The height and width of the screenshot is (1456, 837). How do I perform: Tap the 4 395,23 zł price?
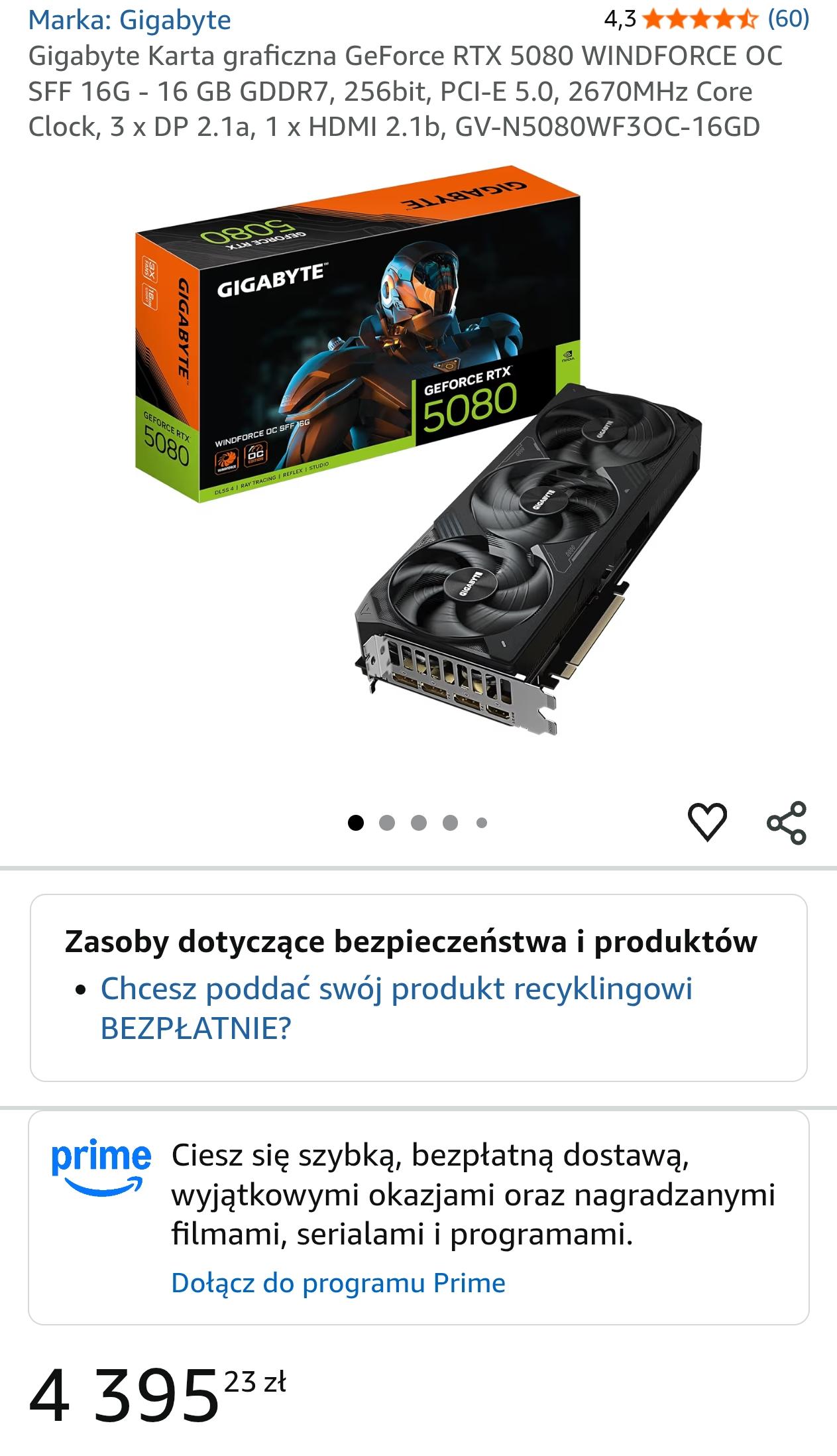(x=158, y=1396)
